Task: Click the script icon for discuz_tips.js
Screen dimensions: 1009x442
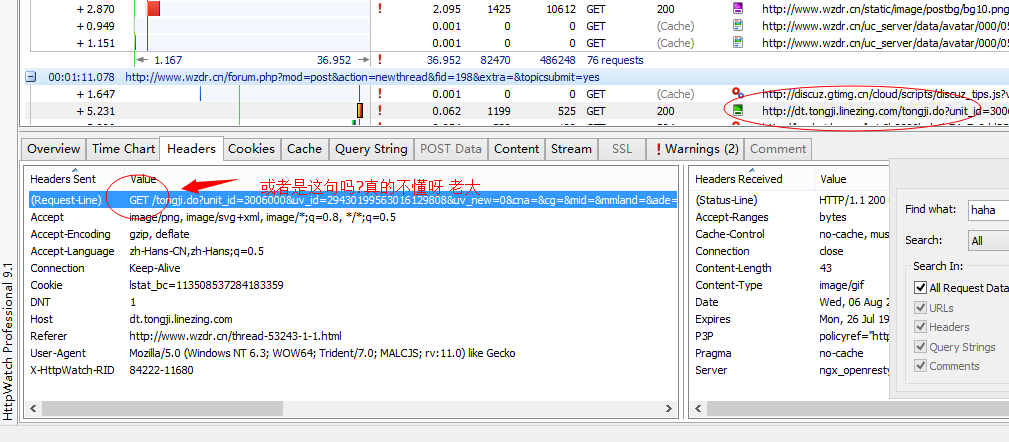Action: [x=738, y=94]
